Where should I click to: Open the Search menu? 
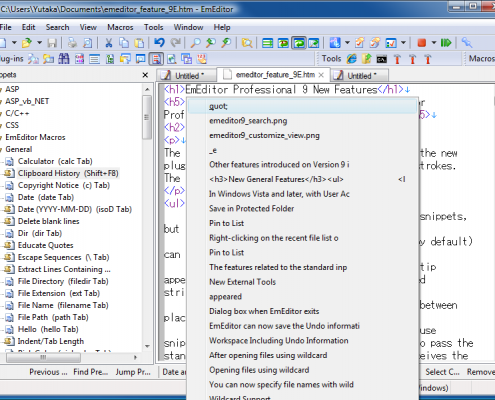point(57,27)
